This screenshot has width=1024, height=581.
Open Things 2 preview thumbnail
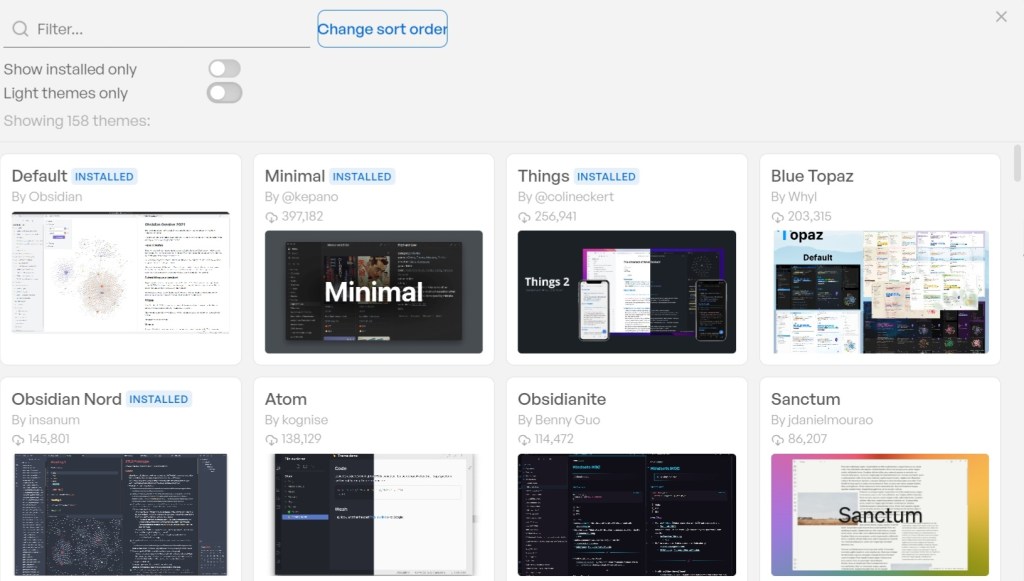pos(626,292)
